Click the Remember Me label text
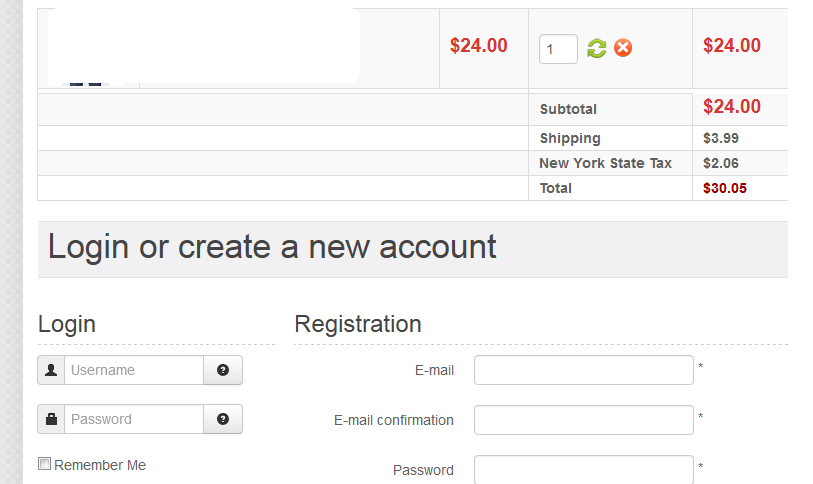Screen dimensions: 813x484 click(x=100, y=465)
